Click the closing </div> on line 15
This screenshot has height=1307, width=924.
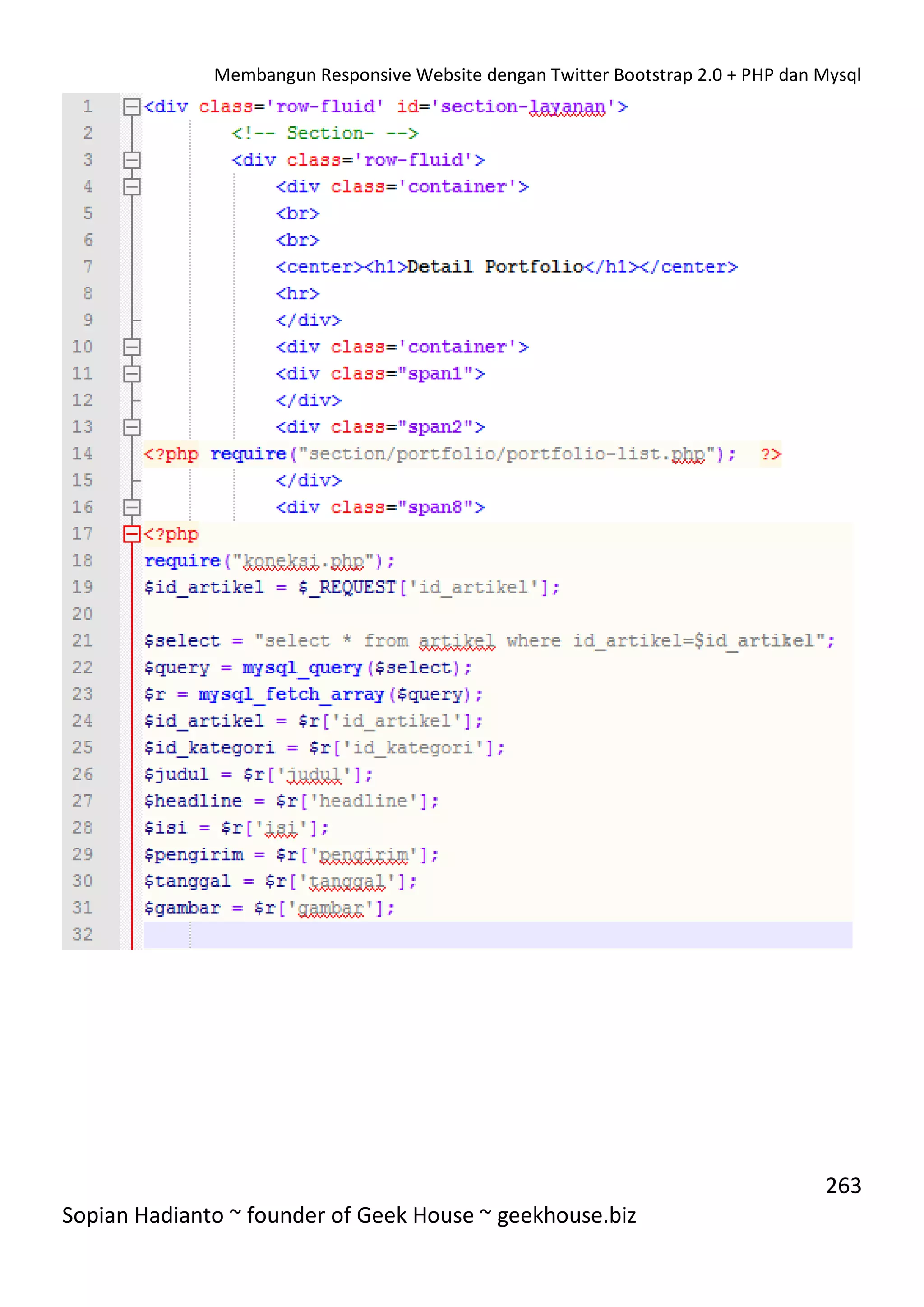coord(309,481)
